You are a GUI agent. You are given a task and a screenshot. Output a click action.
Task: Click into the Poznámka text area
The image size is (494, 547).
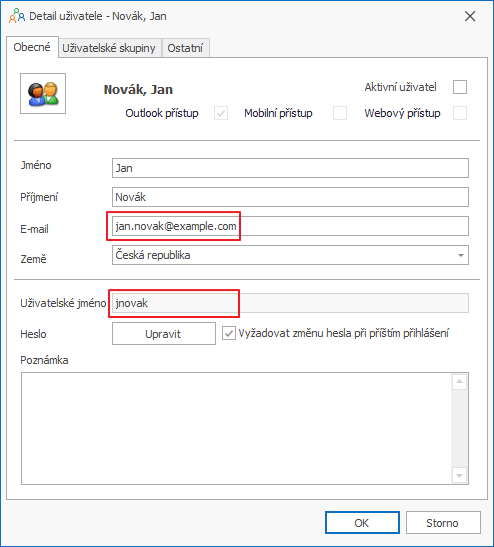coord(236,428)
